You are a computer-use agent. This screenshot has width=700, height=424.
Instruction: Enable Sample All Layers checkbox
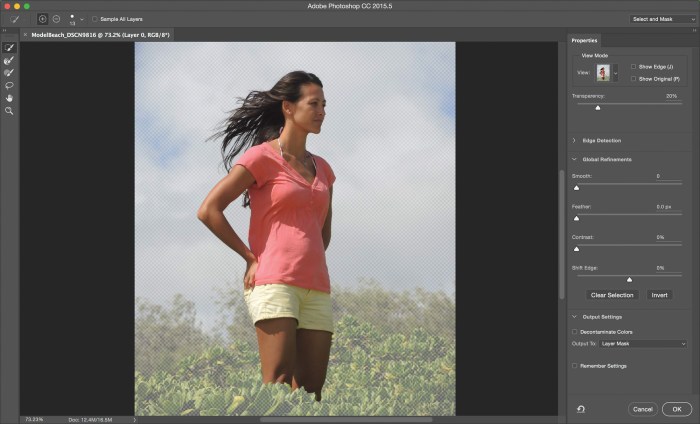pyautogui.click(x=95, y=19)
